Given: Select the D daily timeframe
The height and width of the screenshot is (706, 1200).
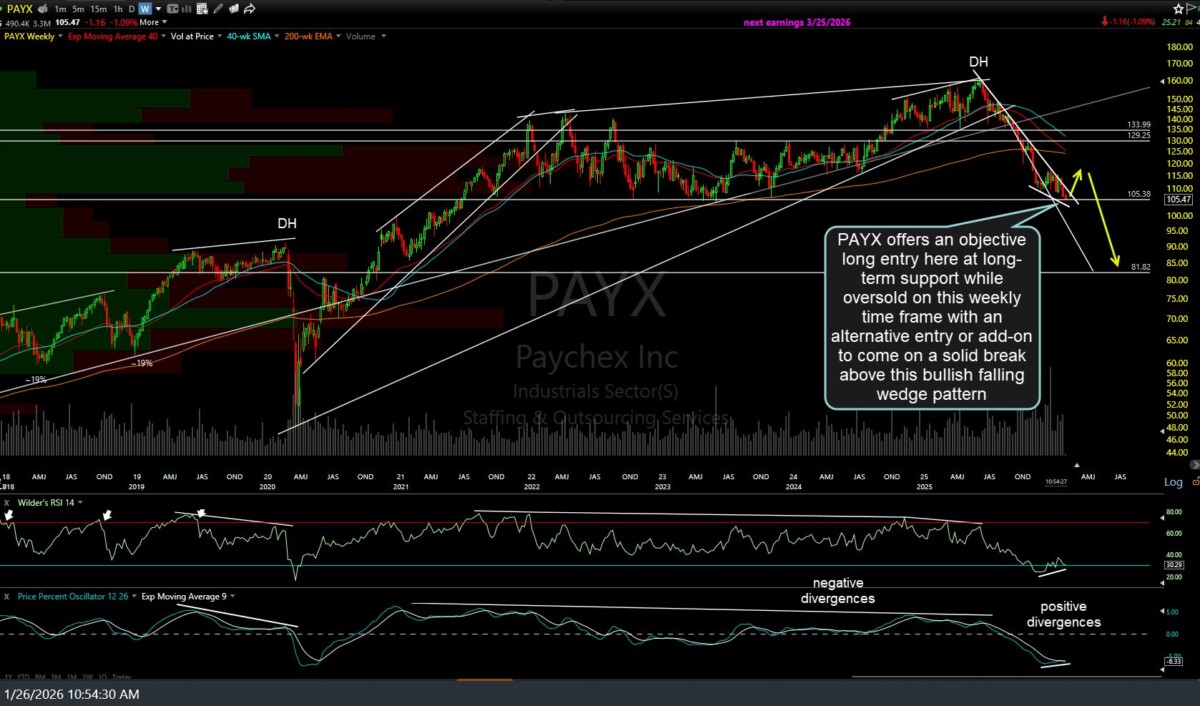Looking at the screenshot, I should (132, 9).
